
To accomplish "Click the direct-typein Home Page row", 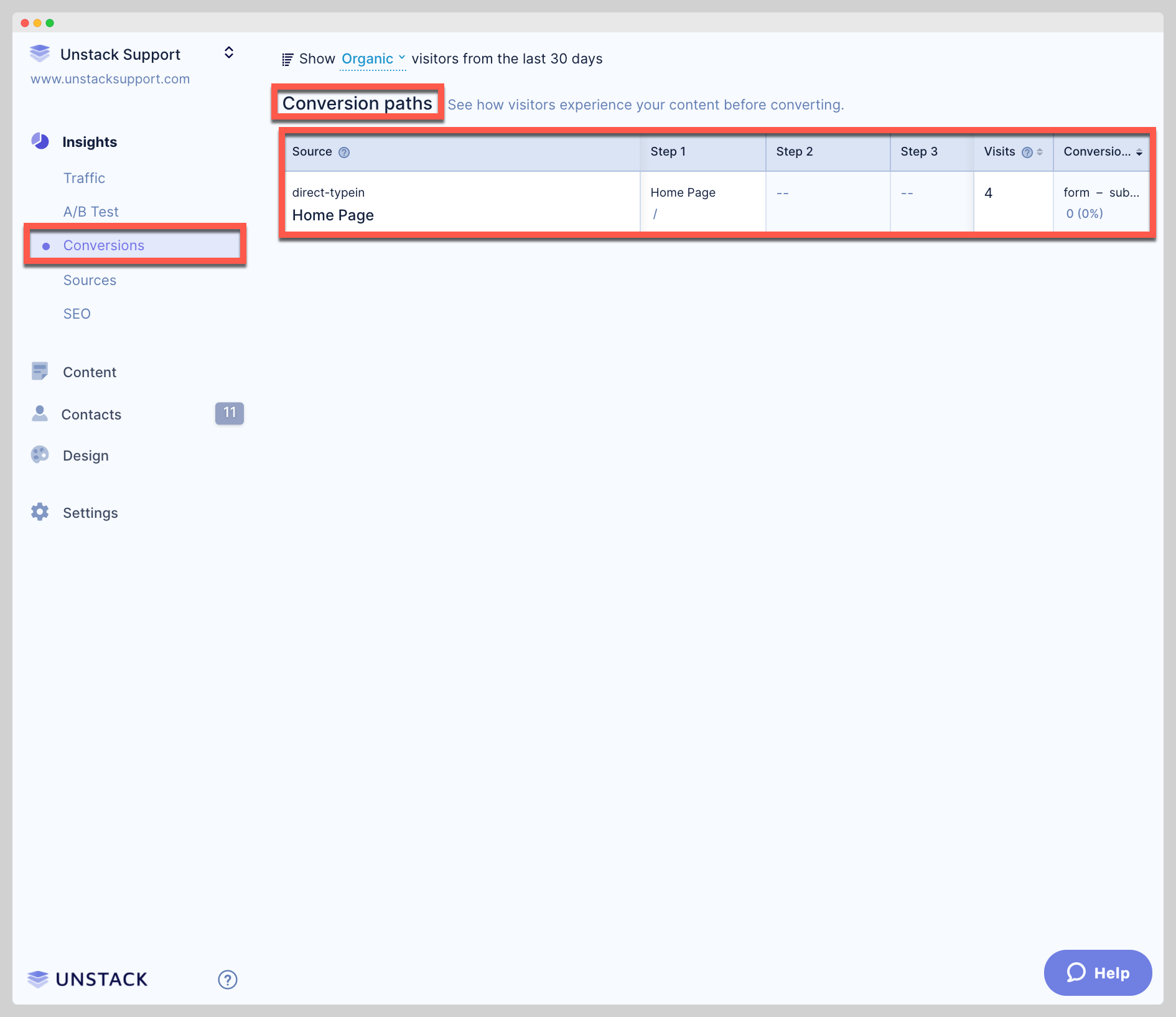I will pyautogui.click(x=462, y=204).
